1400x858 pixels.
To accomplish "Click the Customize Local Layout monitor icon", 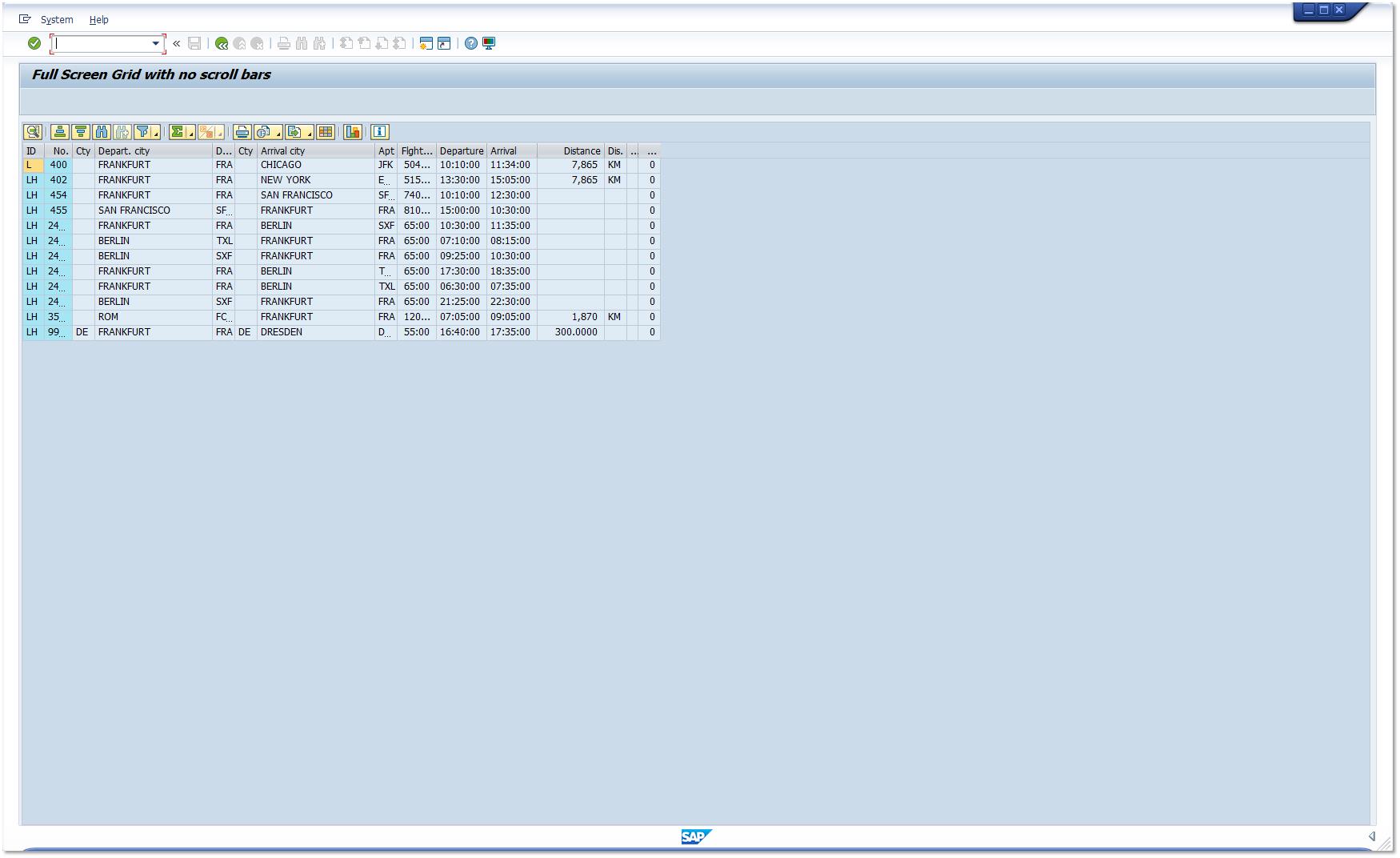I will pyautogui.click(x=489, y=43).
